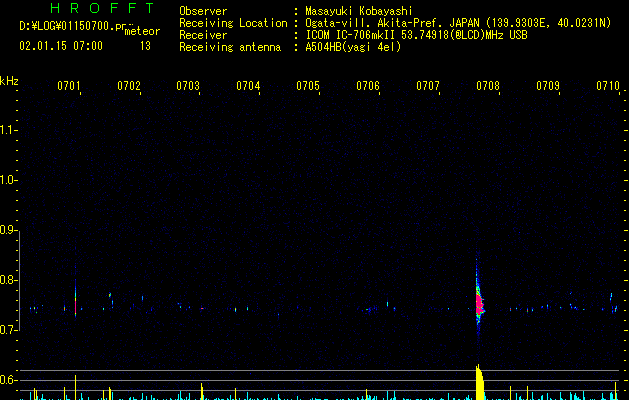The width and height of the screenshot is (629, 400).
Task: Select the A504HB(yagi 4el) antenna text
Action: coord(353,47)
